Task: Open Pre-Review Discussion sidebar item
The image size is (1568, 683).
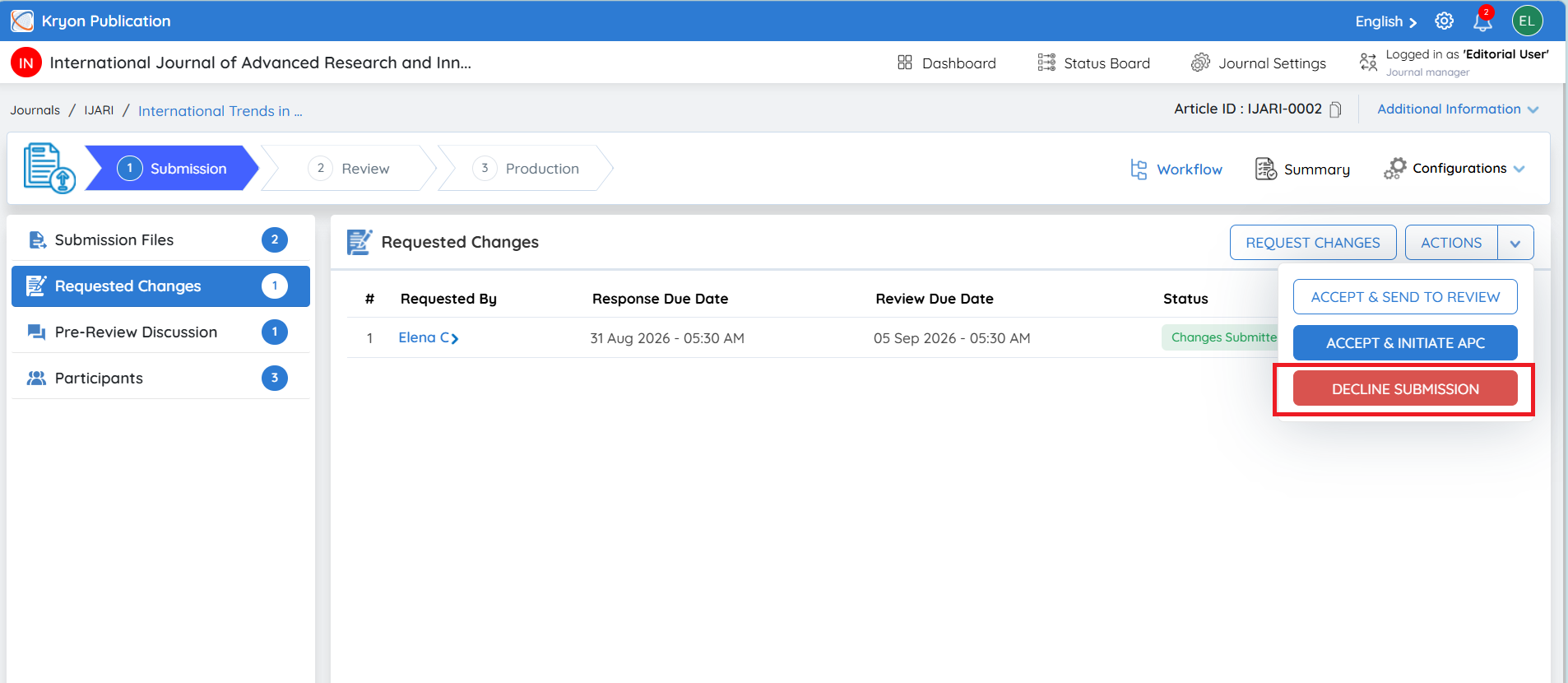Action: [160, 332]
